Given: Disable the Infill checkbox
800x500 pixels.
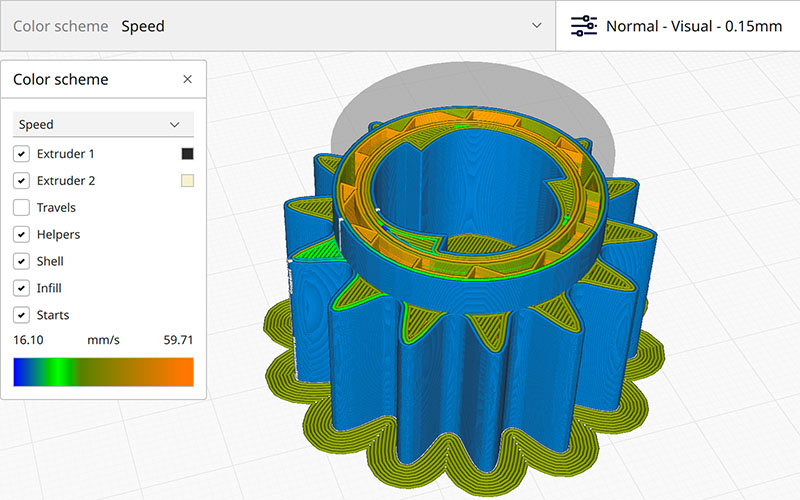Looking at the screenshot, I should pyautogui.click(x=21, y=288).
